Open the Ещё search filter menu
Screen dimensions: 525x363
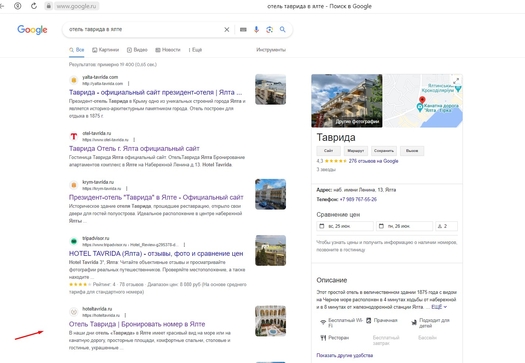[195, 50]
